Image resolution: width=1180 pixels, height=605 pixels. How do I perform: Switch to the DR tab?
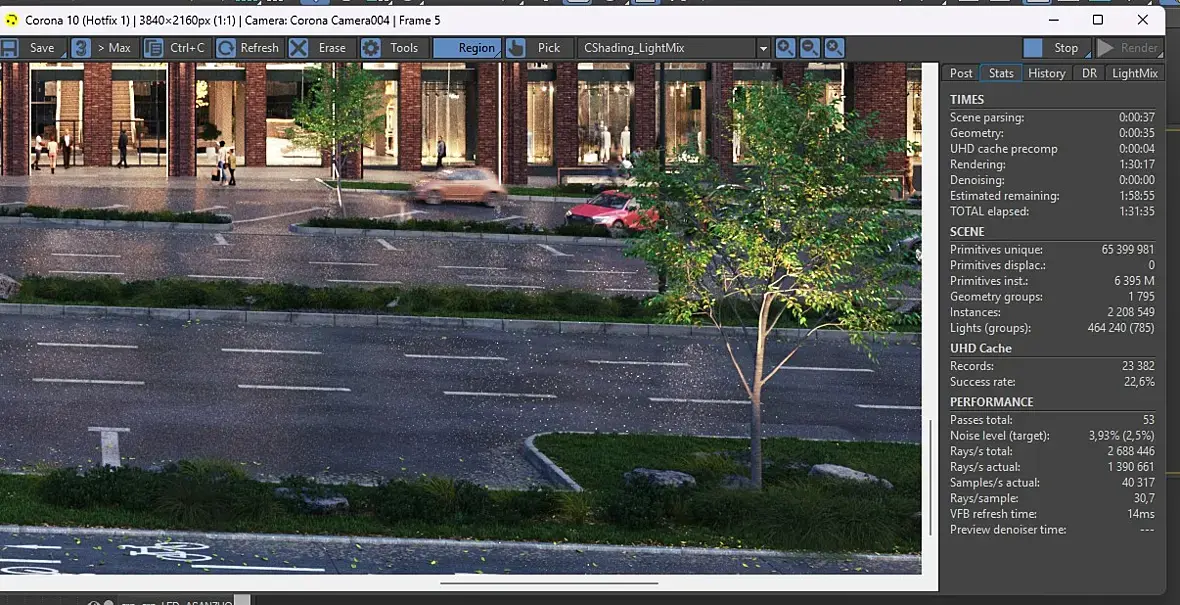[x=1089, y=73]
